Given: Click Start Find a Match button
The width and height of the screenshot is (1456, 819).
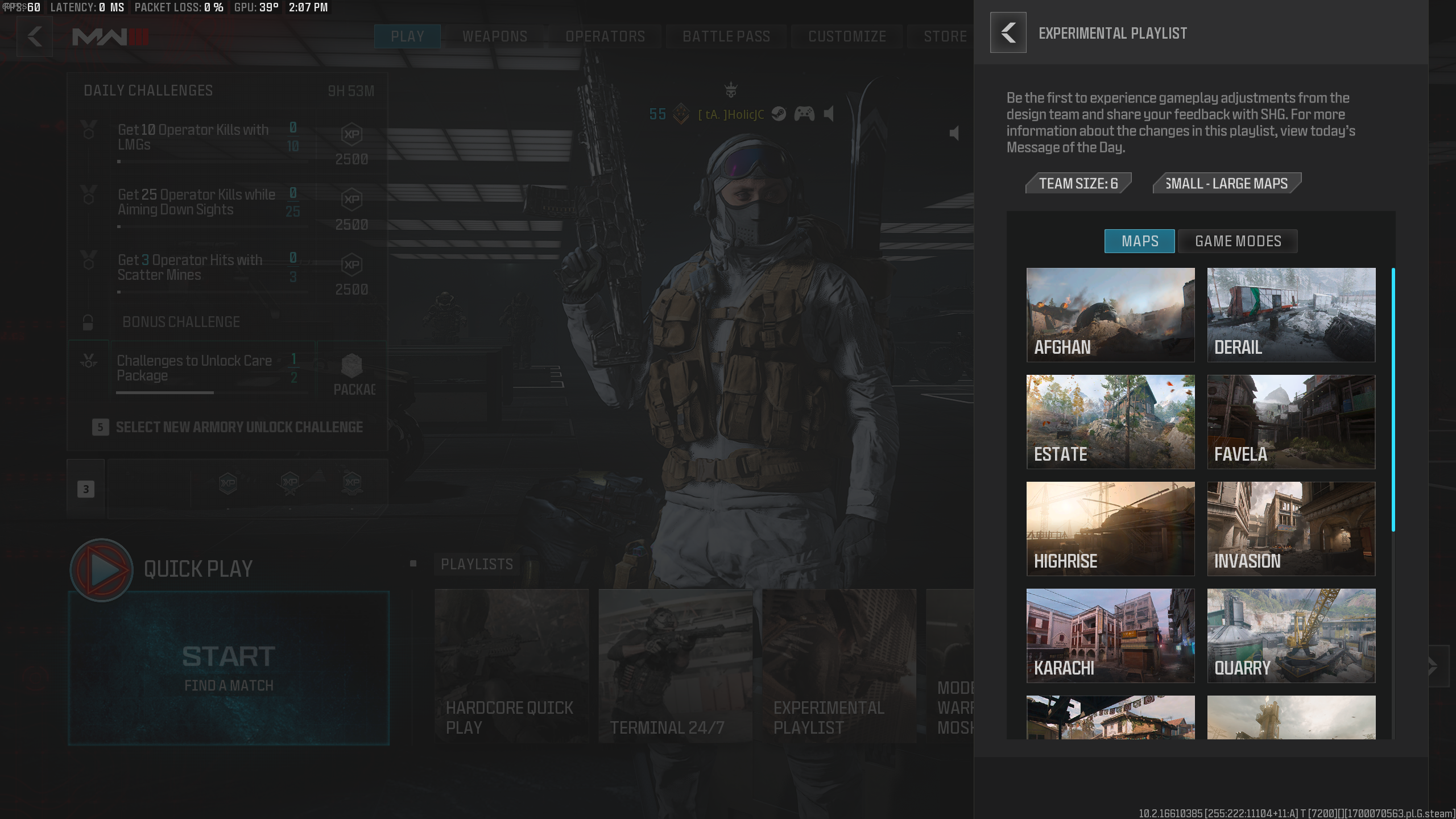Looking at the screenshot, I should coord(229,668).
